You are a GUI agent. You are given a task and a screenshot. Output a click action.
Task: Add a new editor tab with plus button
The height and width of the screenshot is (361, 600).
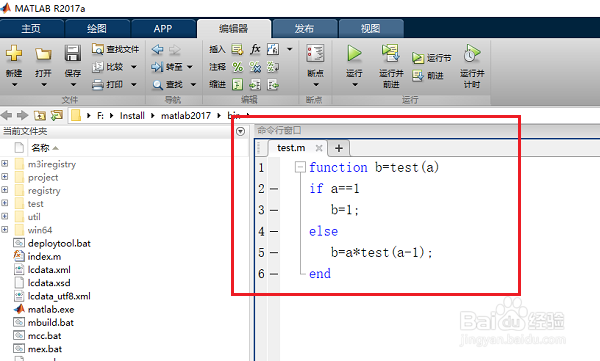[339, 148]
